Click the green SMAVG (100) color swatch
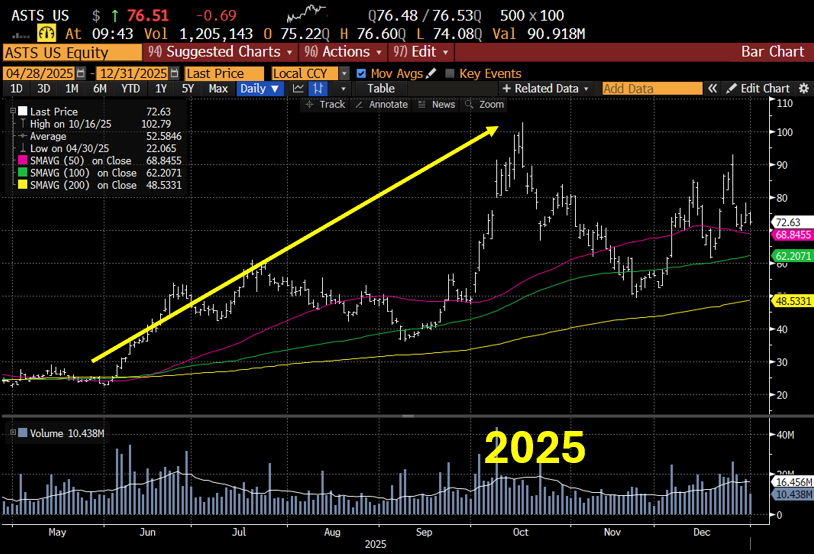Viewport: 814px width, 554px height. pyautogui.click(x=22, y=172)
